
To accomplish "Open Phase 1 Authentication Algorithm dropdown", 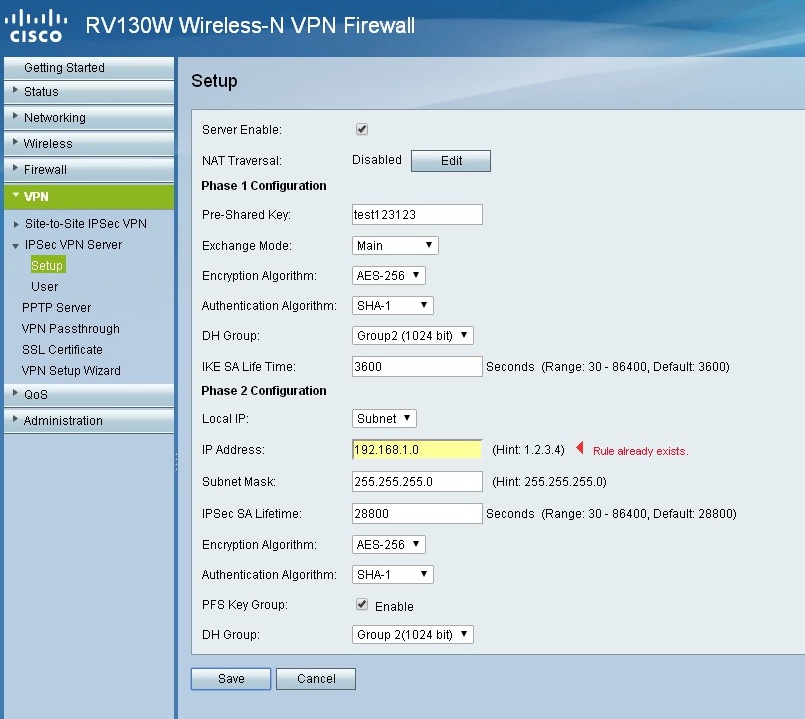I will click(x=393, y=306).
